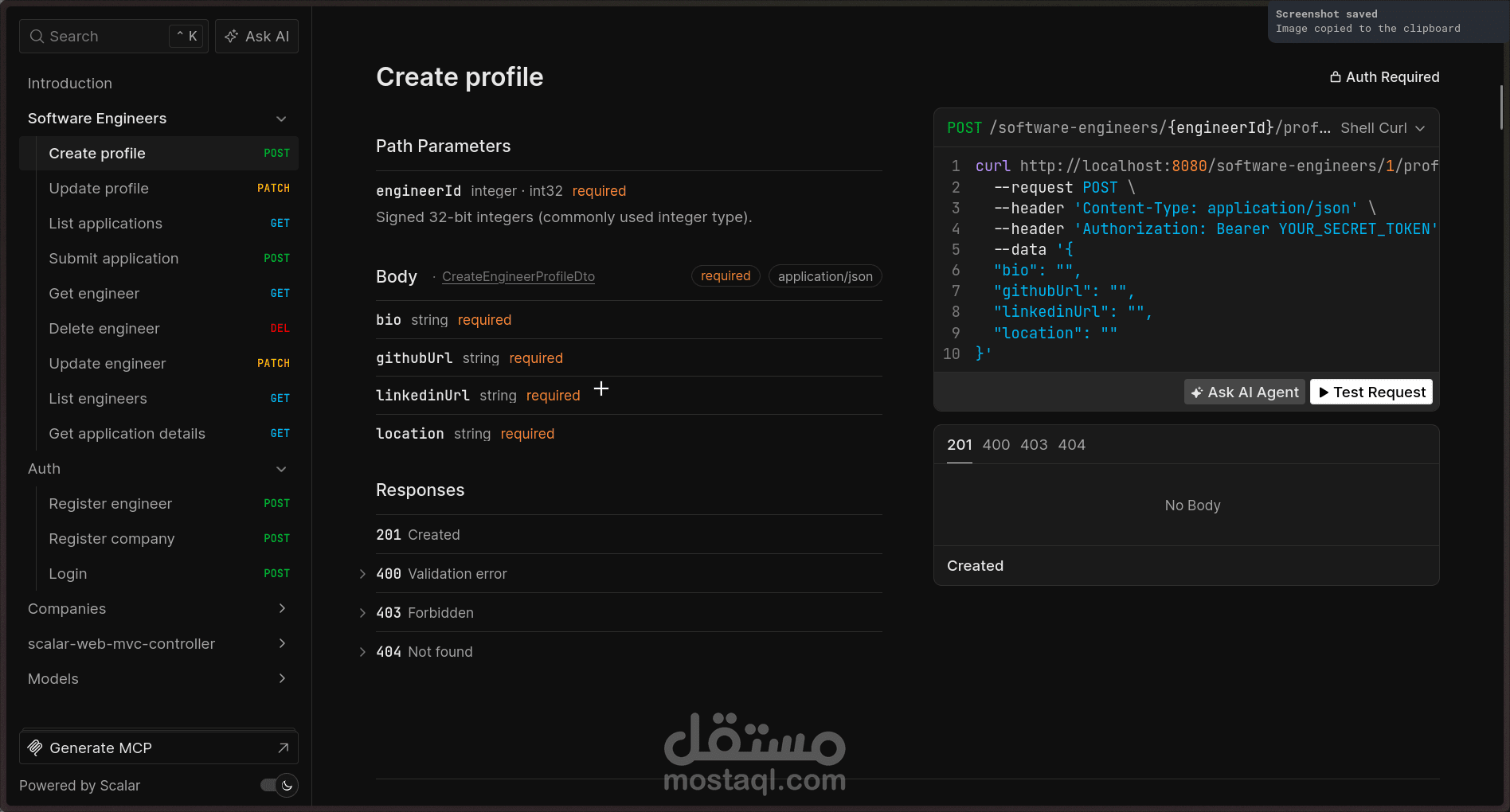Select the 201 response tab
This screenshot has height=812, width=1510.
pyautogui.click(x=960, y=445)
